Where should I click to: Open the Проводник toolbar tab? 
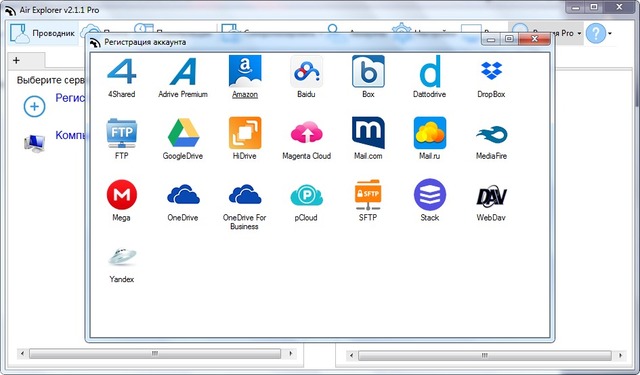pyautogui.click(x=42, y=33)
